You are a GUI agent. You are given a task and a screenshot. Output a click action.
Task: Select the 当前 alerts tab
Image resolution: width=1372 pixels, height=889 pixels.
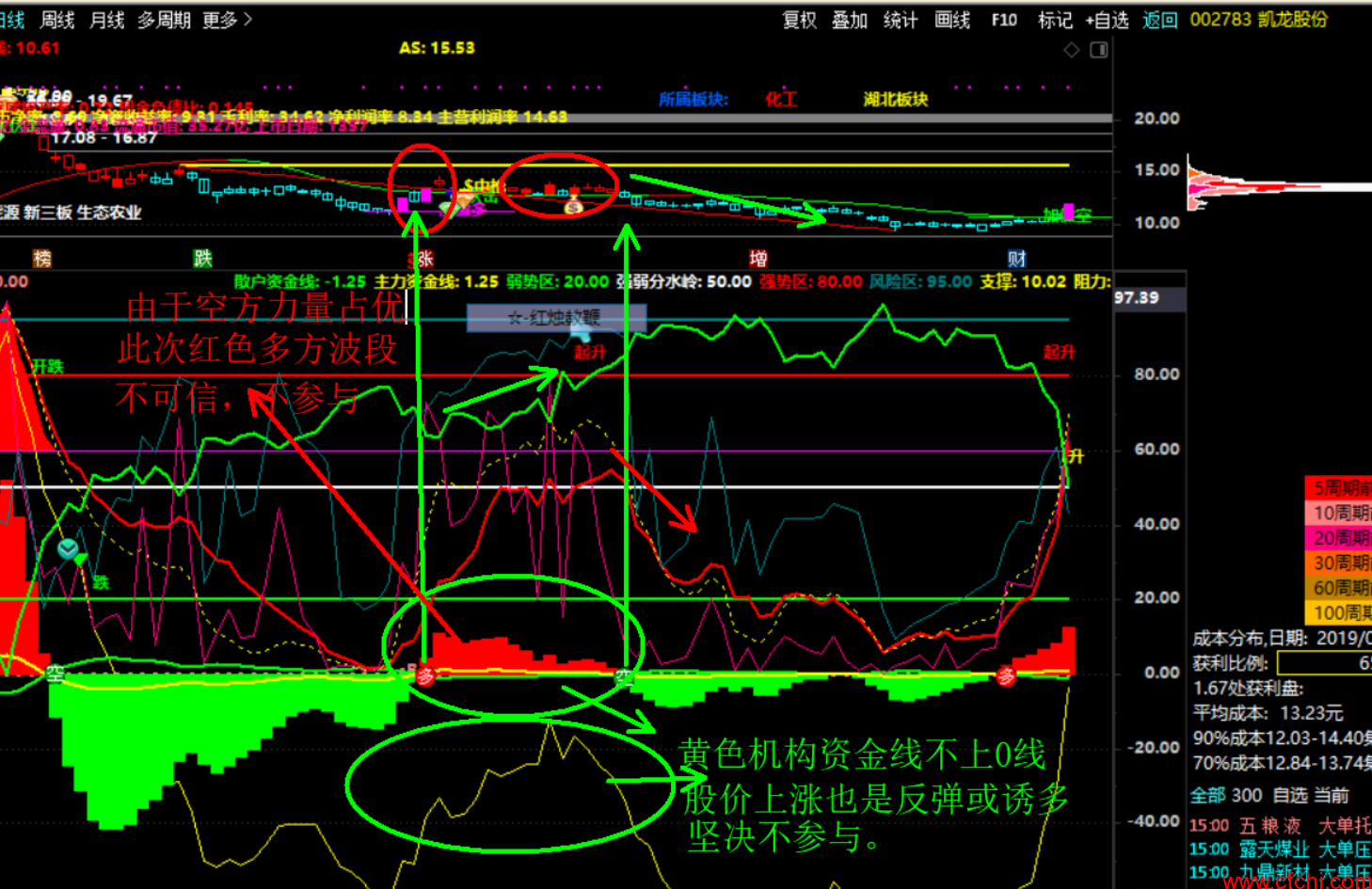pyautogui.click(x=1332, y=796)
